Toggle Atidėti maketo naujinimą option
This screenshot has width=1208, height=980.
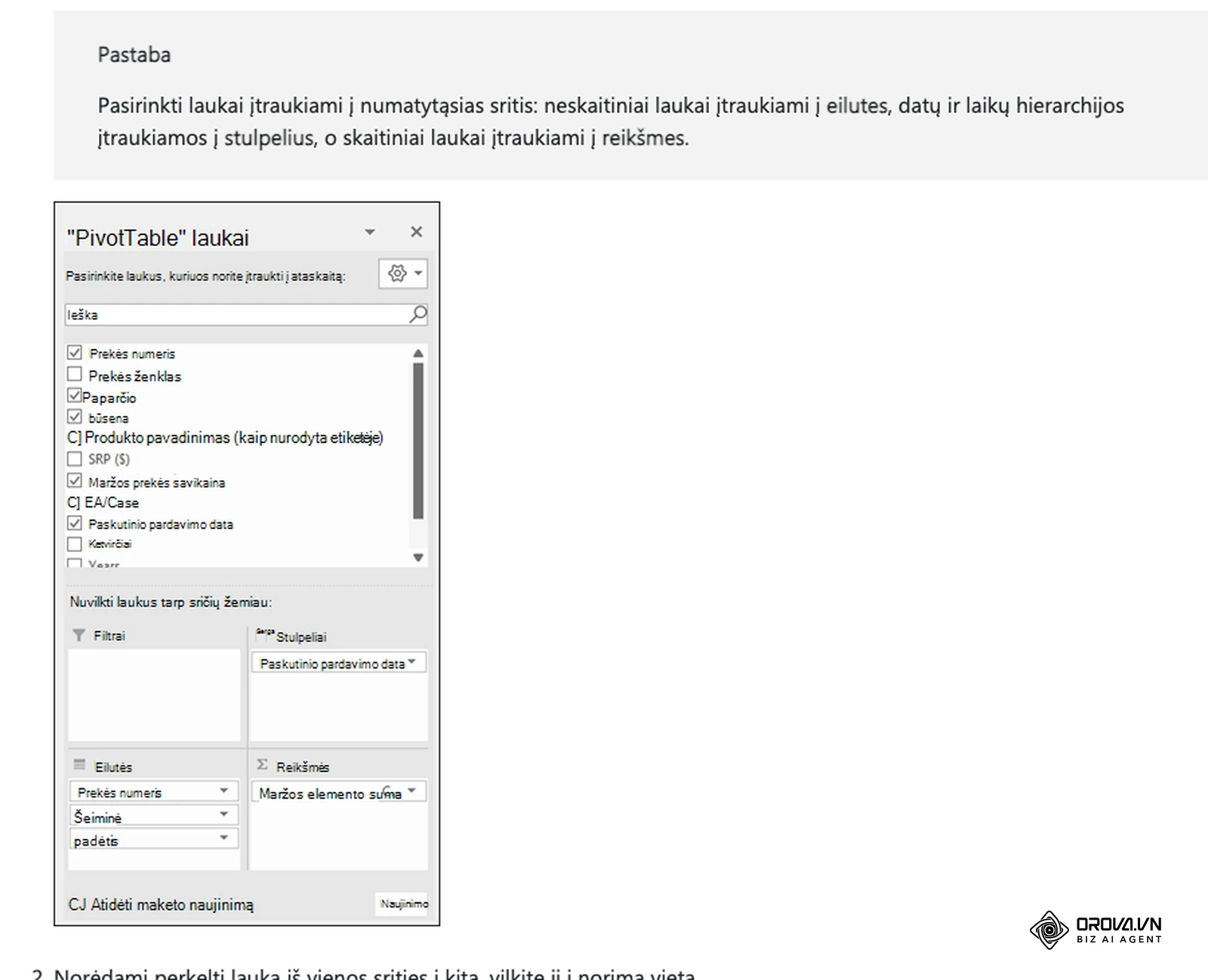tap(161, 904)
